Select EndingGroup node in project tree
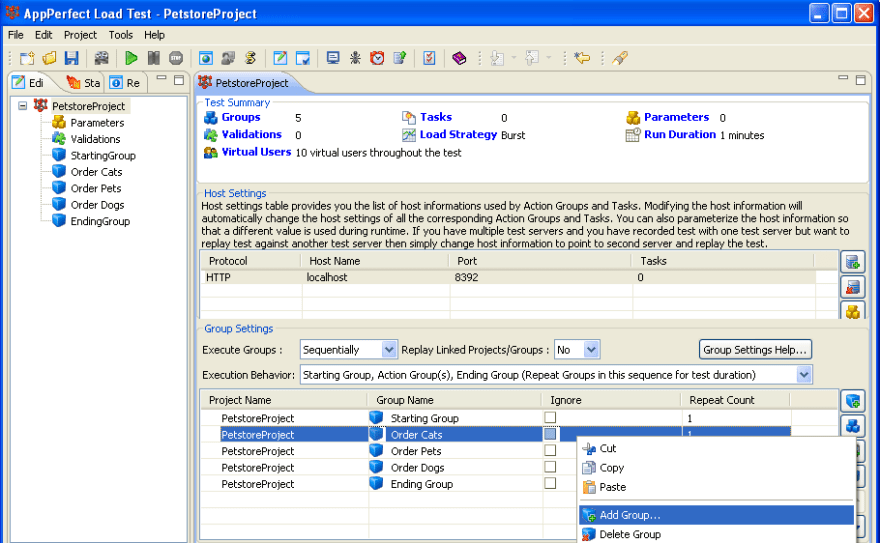This screenshot has height=543, width=880. (x=100, y=221)
